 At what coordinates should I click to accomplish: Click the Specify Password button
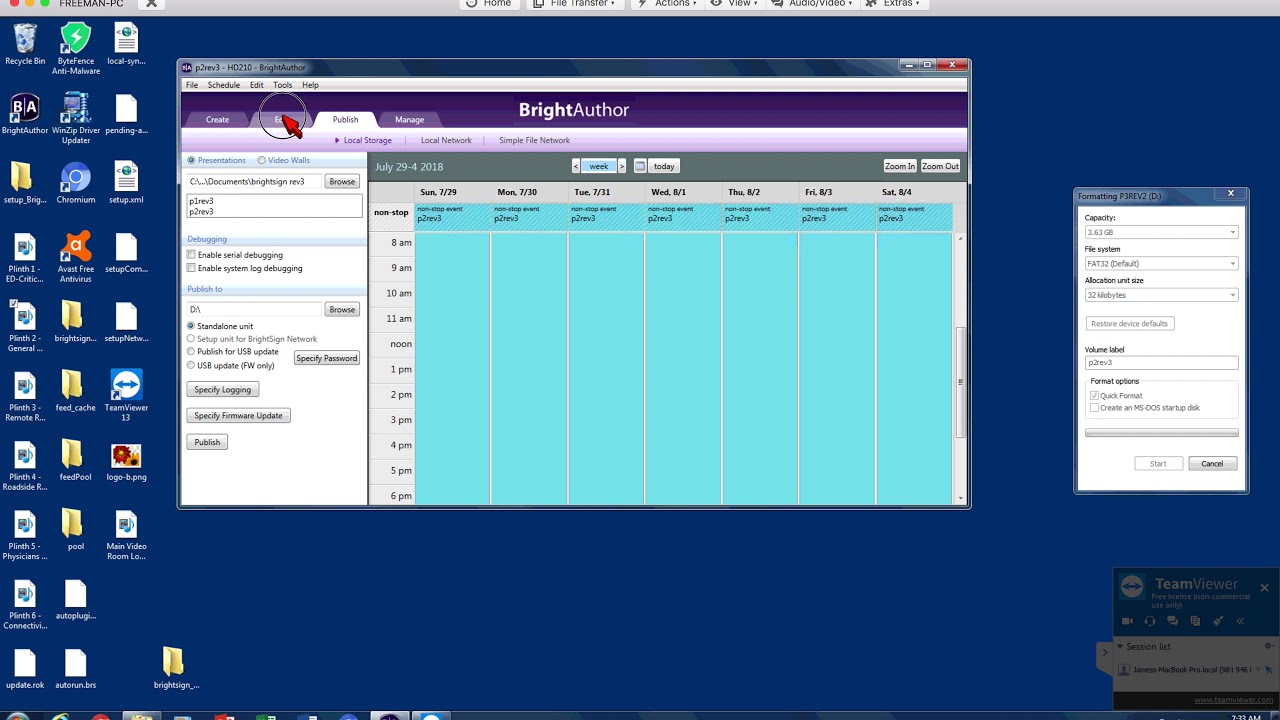coord(326,358)
